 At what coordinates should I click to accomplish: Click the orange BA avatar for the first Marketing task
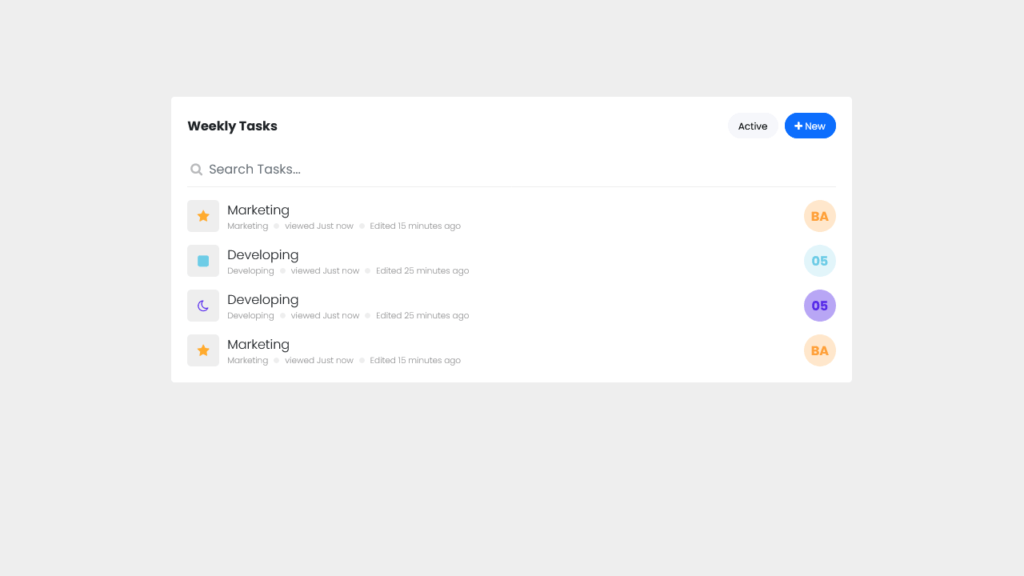click(x=819, y=215)
